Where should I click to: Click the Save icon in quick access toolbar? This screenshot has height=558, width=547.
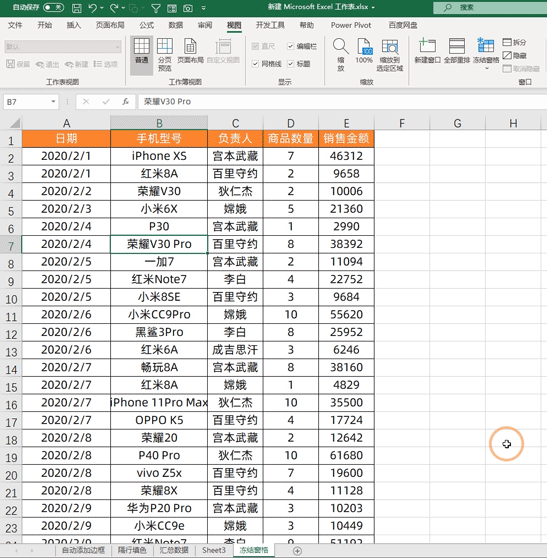pos(77,7)
